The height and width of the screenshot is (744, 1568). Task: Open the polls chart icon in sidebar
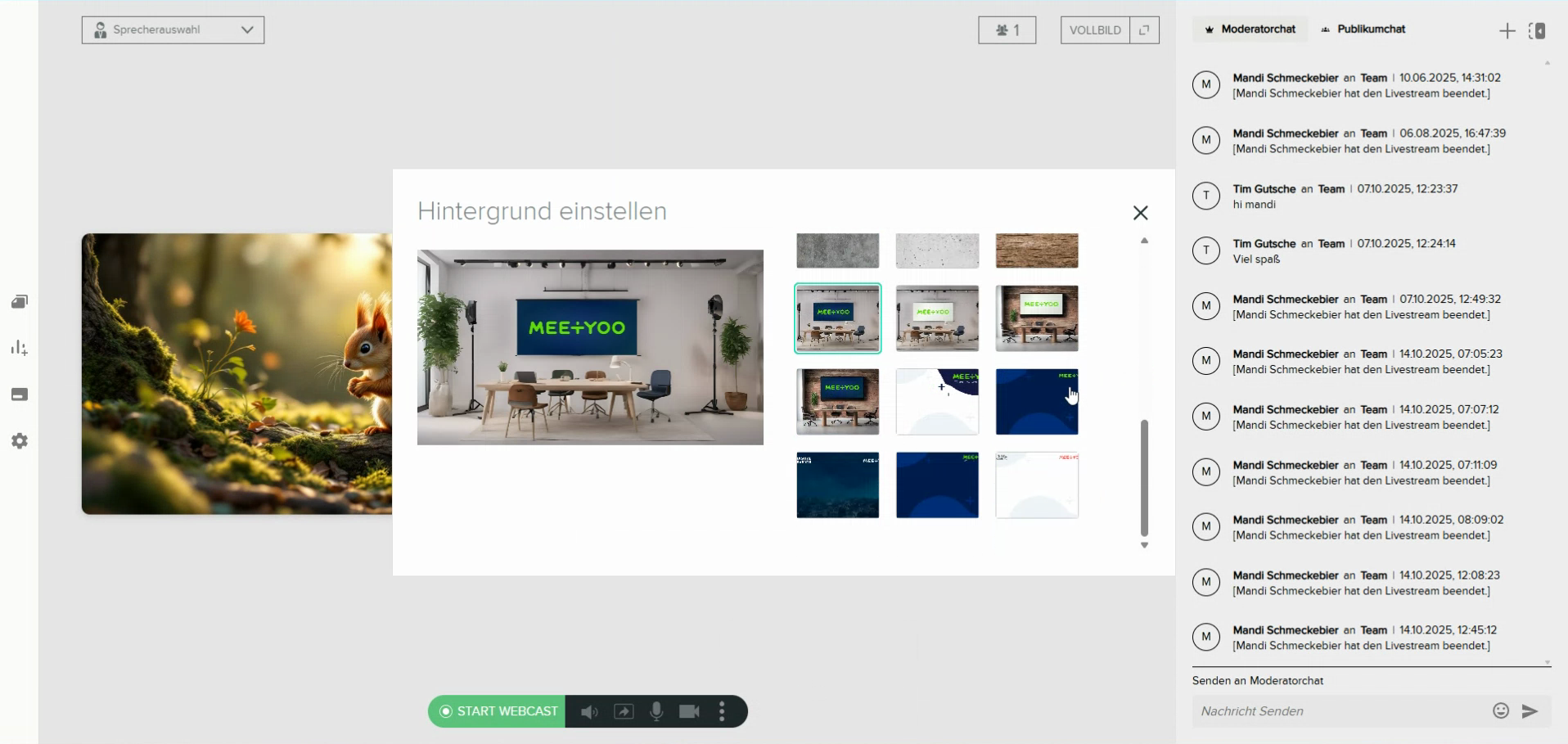[x=20, y=349]
